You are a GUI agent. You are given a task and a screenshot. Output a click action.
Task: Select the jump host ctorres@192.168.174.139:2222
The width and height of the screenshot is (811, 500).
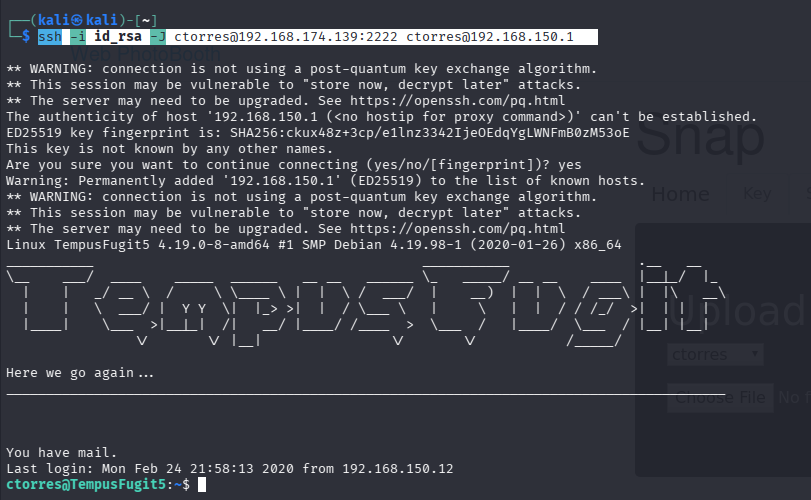(286, 37)
